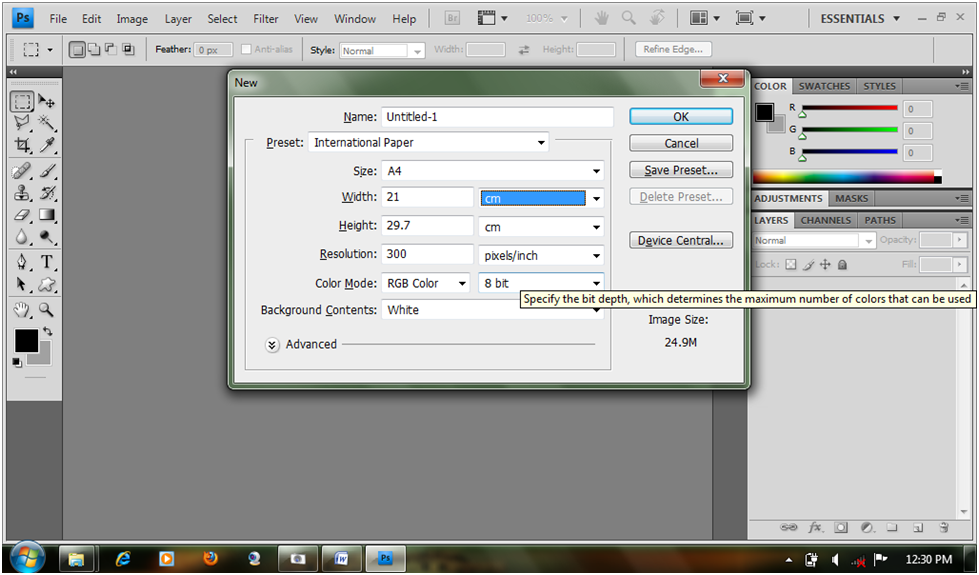Open the Preset dropdown showing International Paper

click(x=428, y=142)
